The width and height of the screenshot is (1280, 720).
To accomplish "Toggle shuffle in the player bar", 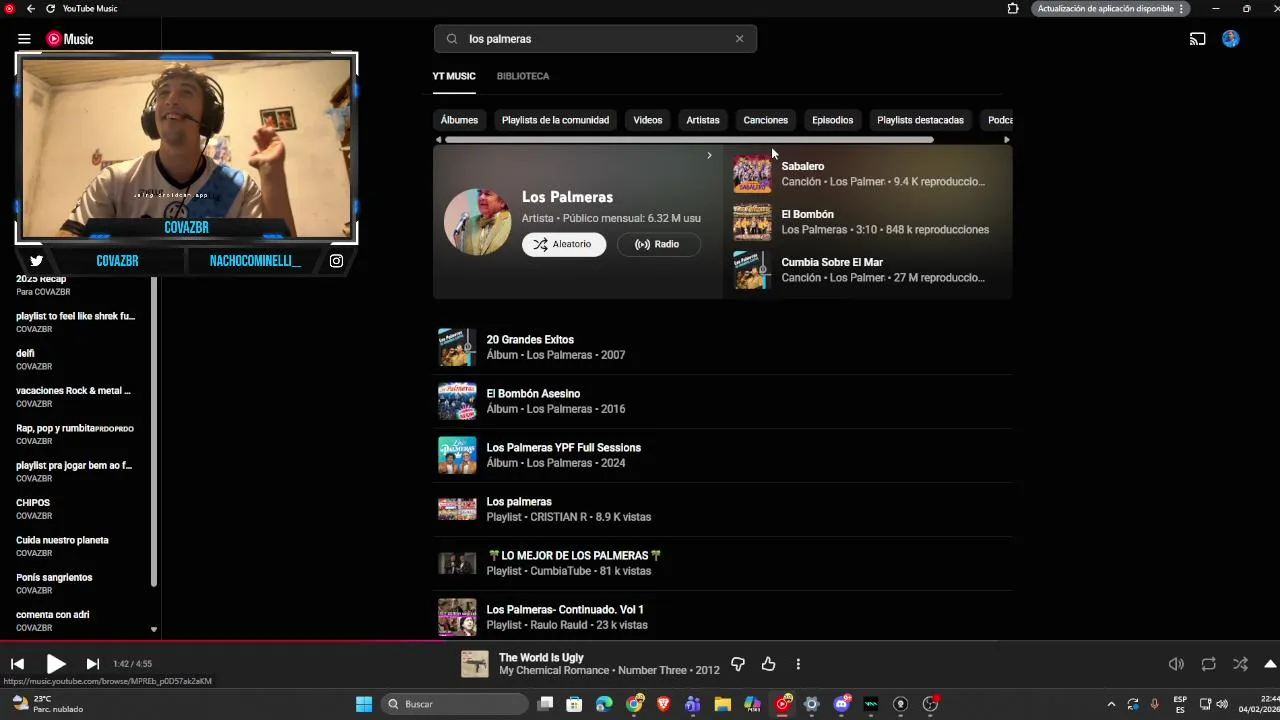I will click(x=1240, y=664).
